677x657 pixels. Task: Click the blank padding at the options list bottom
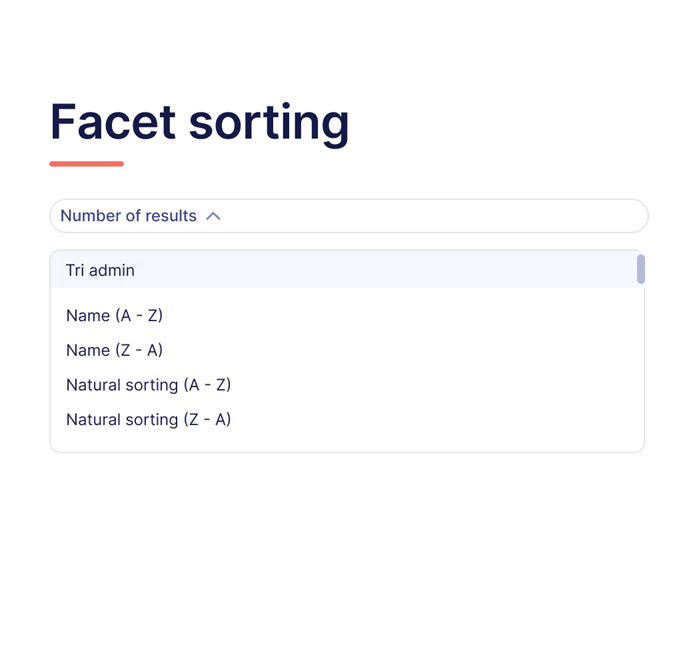pyautogui.click(x=340, y=443)
